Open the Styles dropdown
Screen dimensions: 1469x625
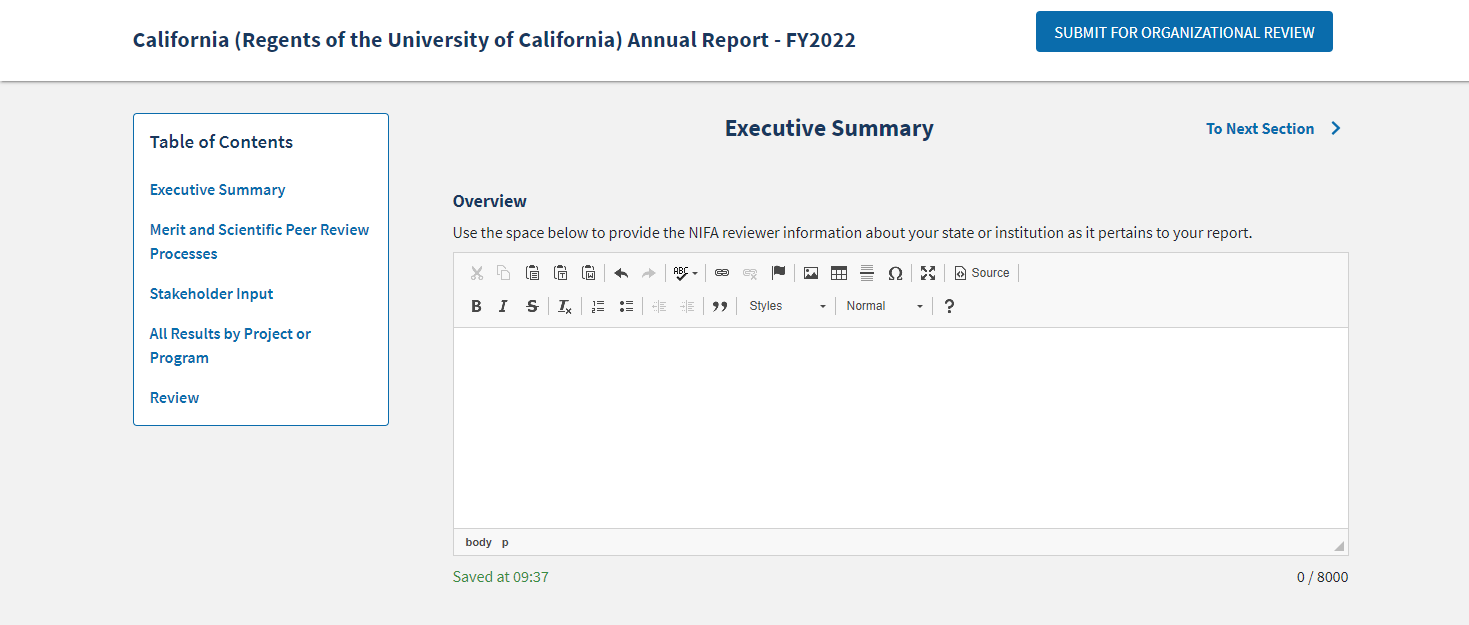click(x=788, y=306)
